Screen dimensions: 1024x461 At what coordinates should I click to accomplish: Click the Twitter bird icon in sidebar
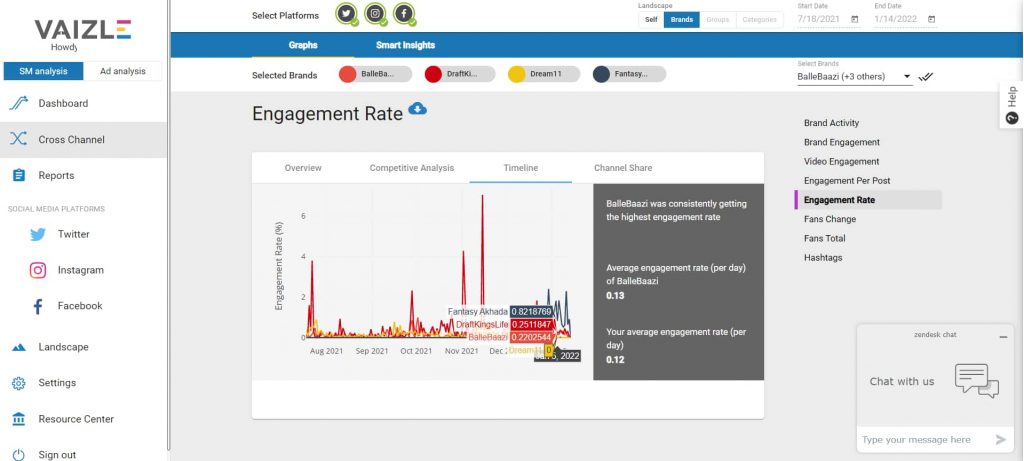coord(38,234)
